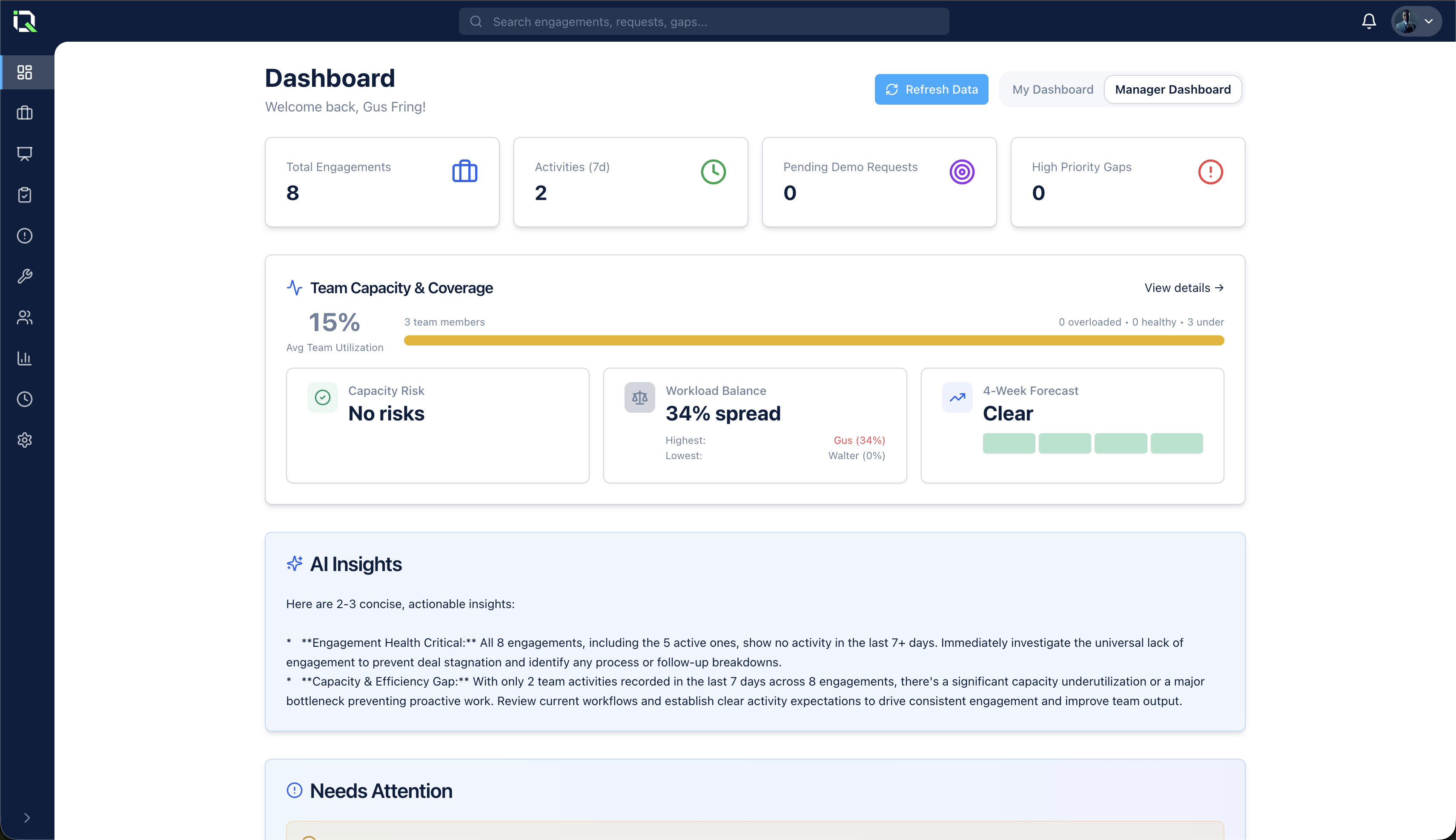This screenshot has width=1456, height=840.
Task: Click the High Priority Gaps card
Action: click(1128, 182)
